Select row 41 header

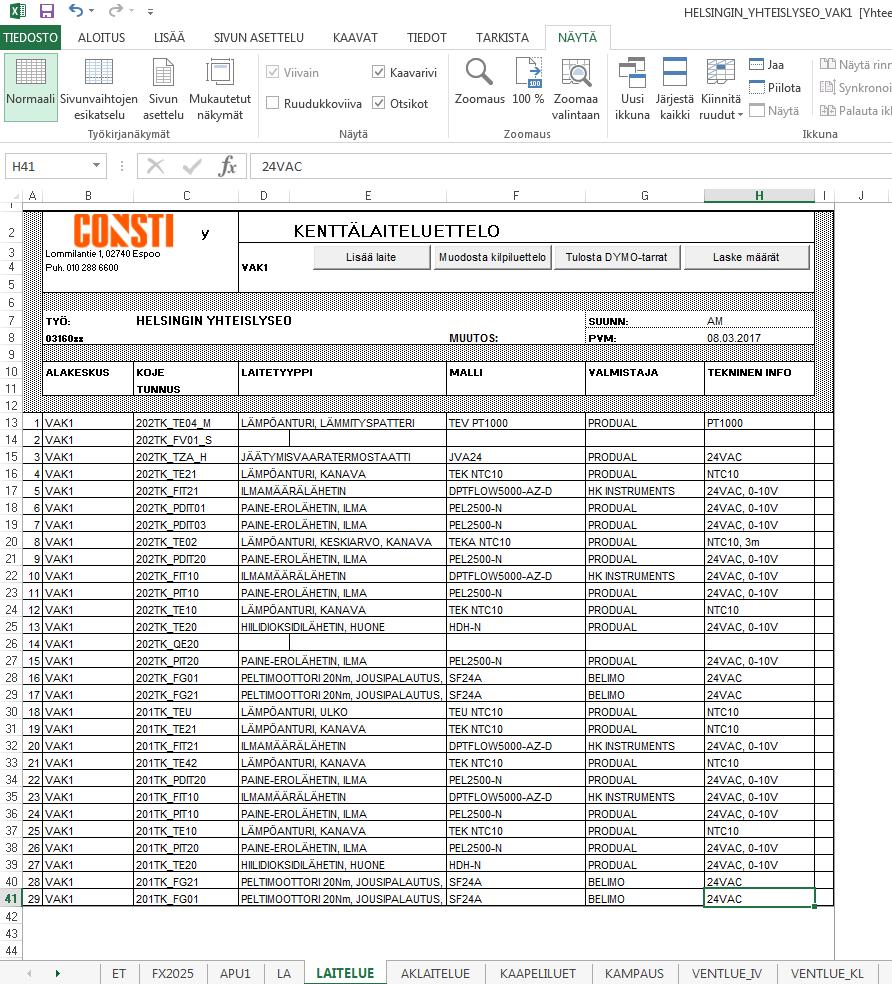[11, 899]
